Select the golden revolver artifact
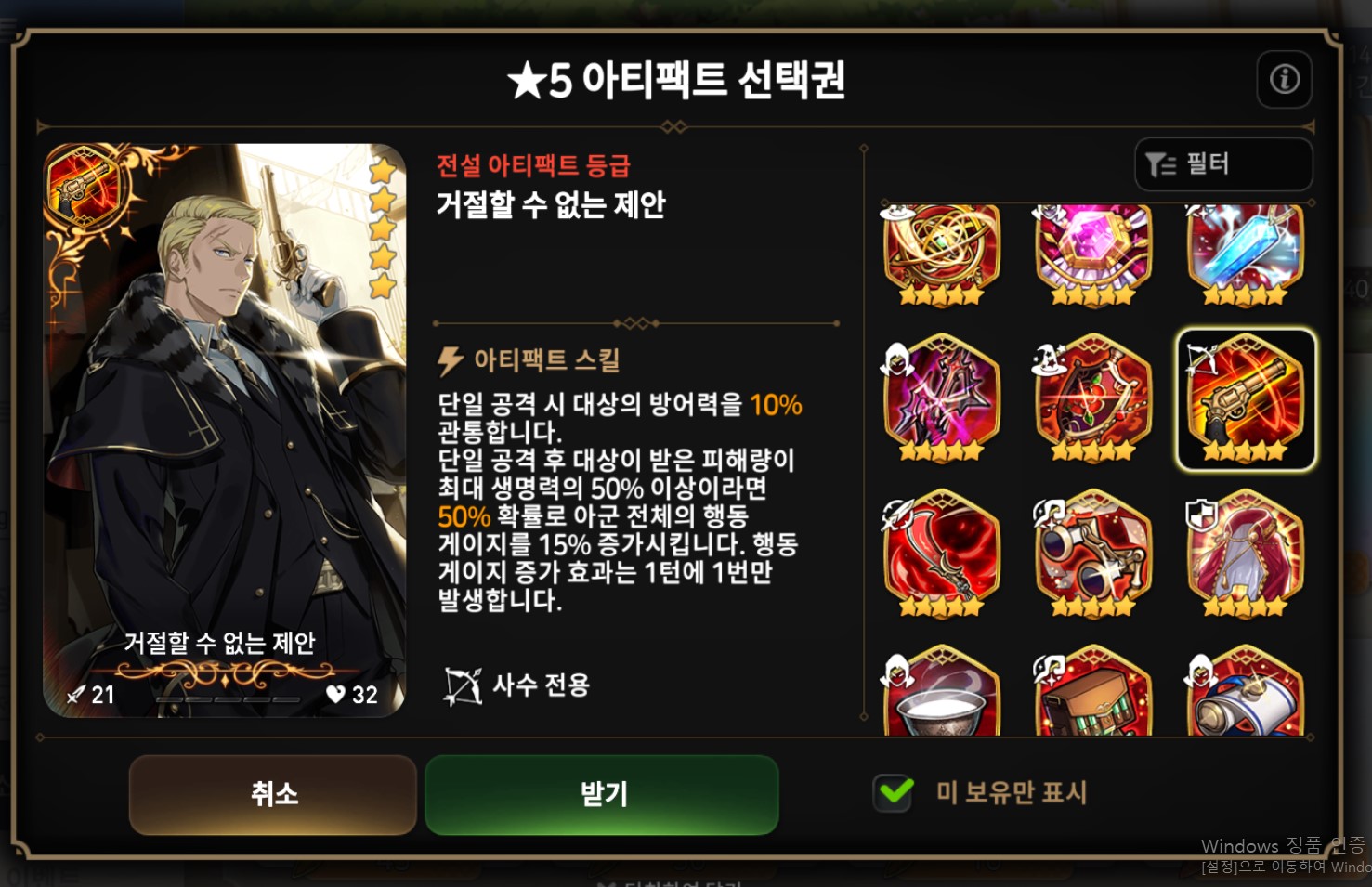The width and height of the screenshot is (1372, 887). [x=1246, y=399]
